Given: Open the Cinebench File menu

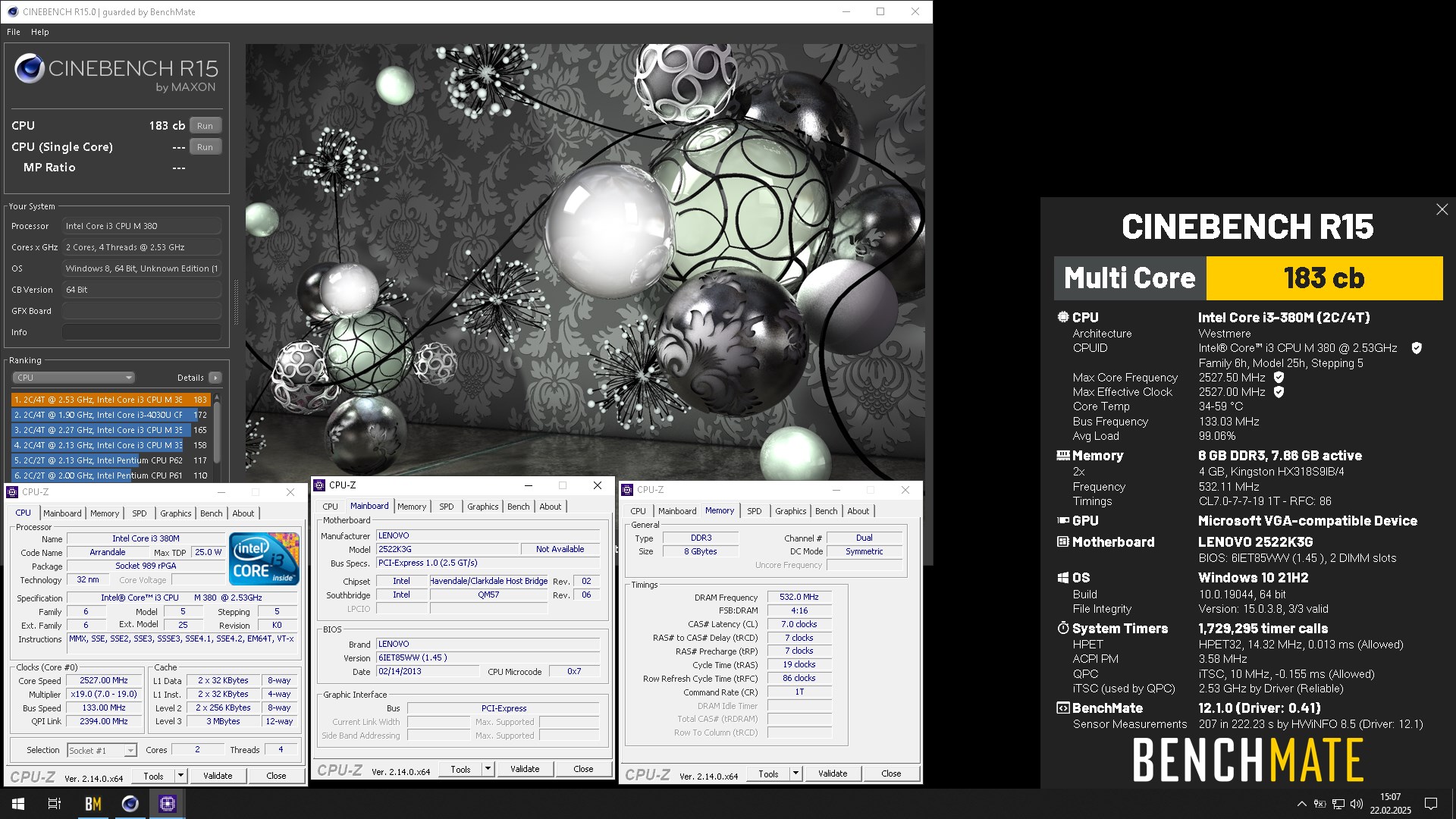Looking at the screenshot, I should coord(14,32).
